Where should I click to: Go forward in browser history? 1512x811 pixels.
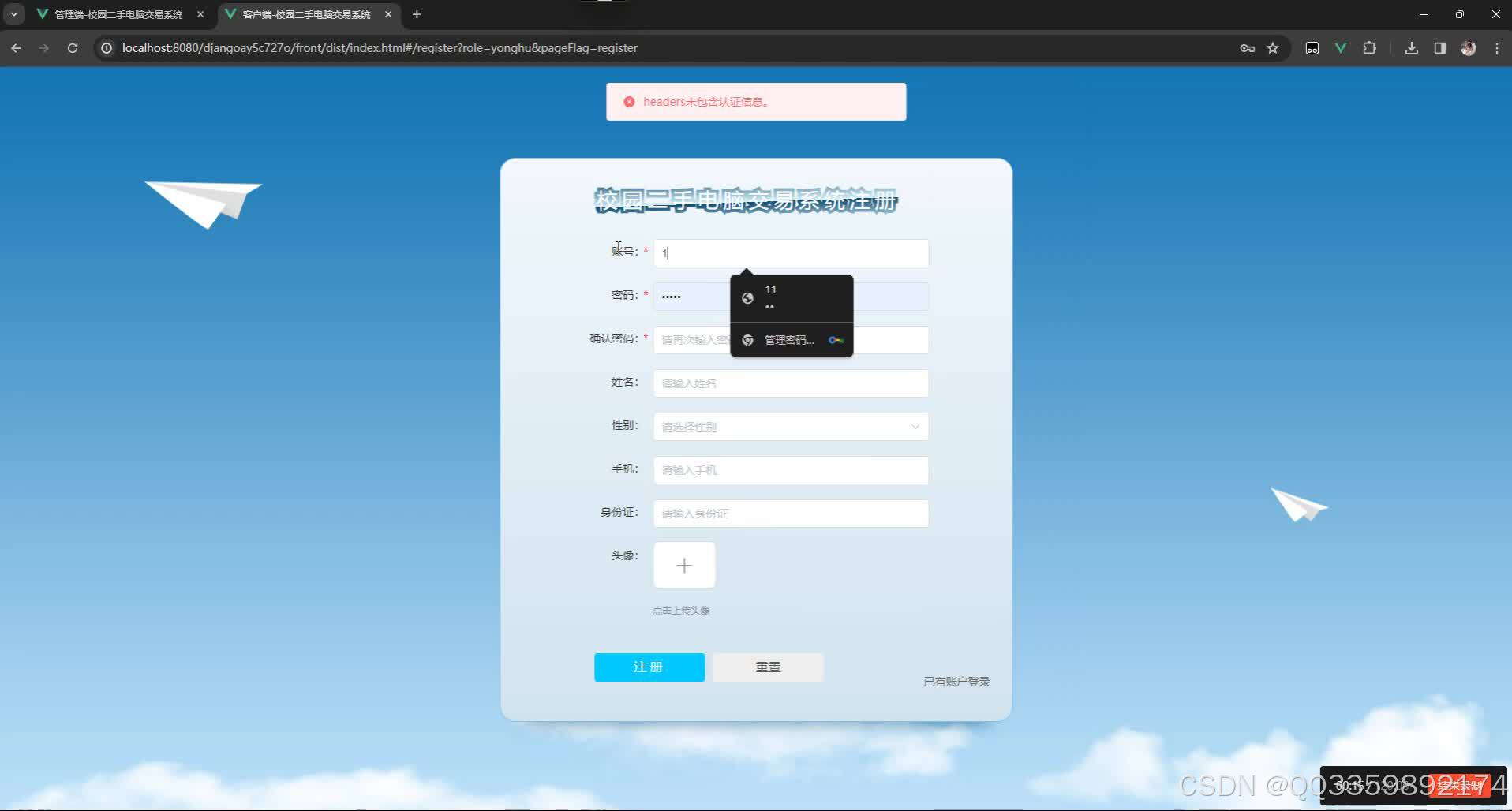point(44,48)
